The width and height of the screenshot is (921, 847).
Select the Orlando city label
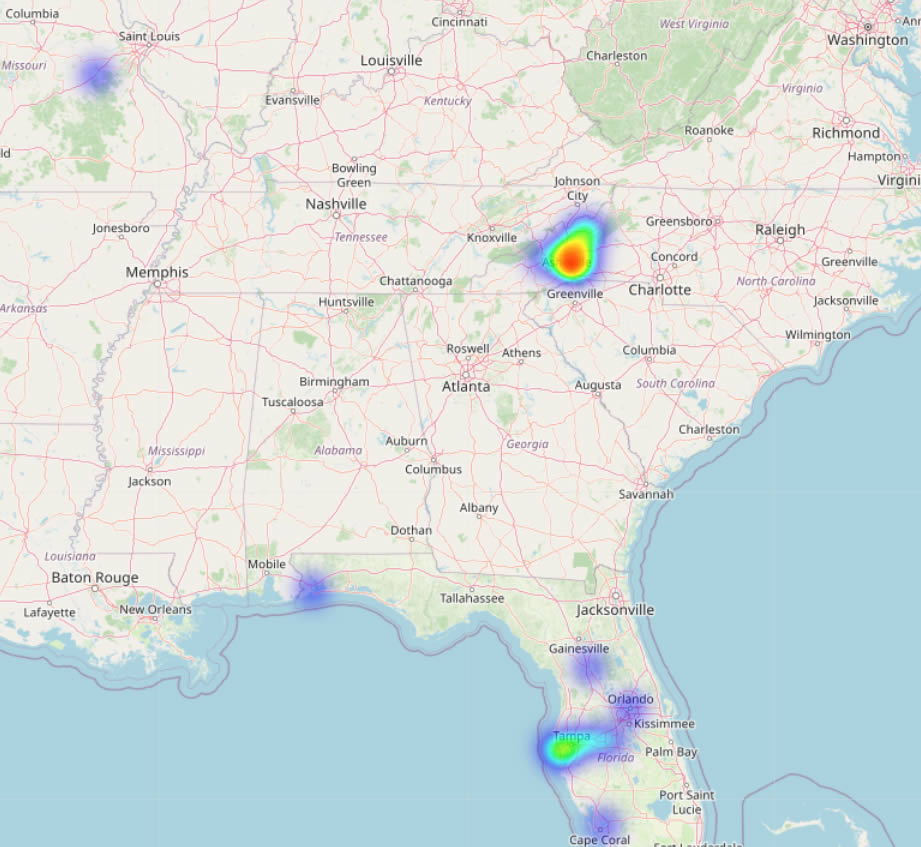630,699
